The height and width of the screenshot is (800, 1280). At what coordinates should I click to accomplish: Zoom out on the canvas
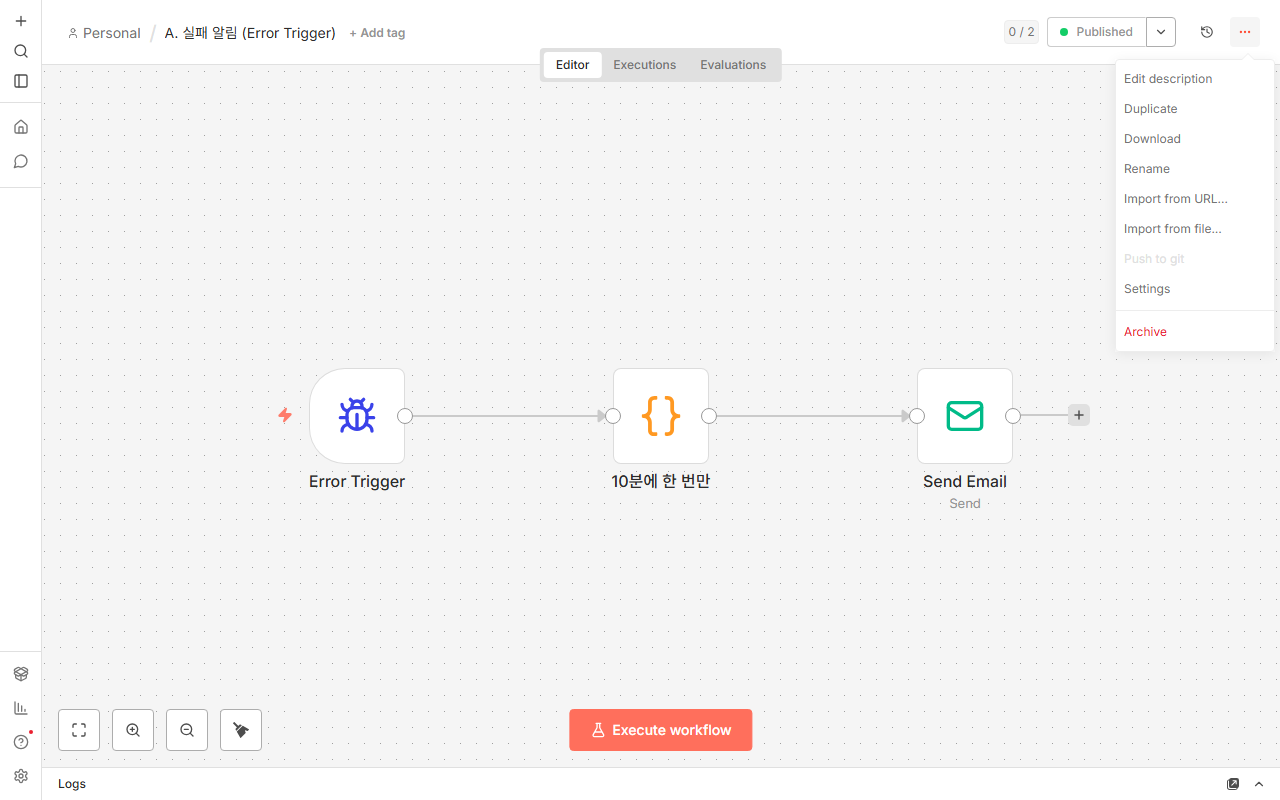coord(187,730)
